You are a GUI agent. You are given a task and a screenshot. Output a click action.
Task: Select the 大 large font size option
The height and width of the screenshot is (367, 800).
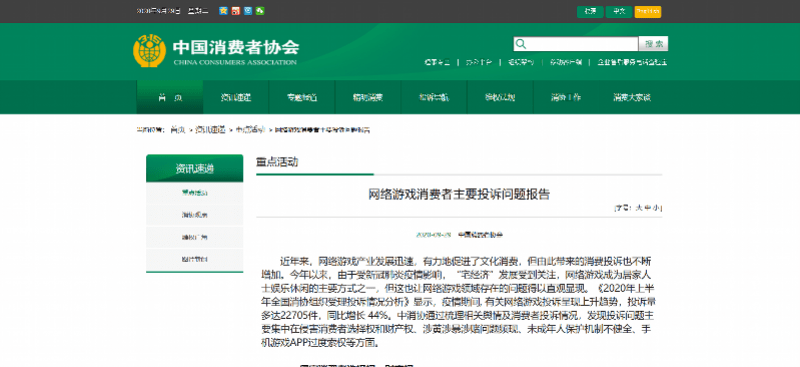coord(638,208)
